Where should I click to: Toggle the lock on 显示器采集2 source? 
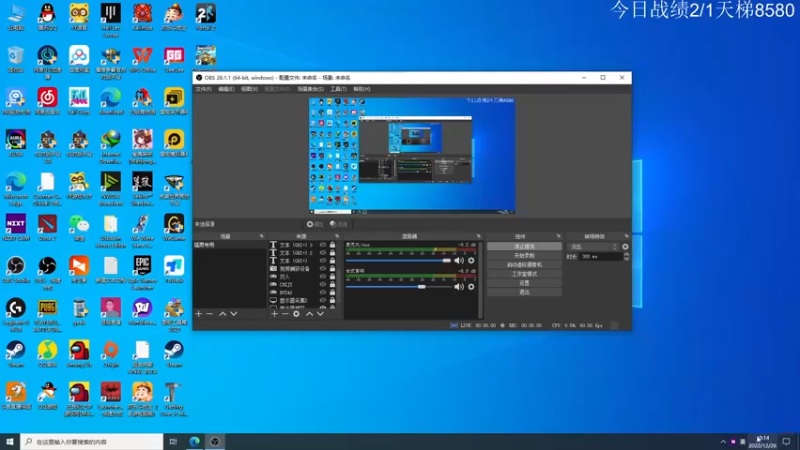pos(333,301)
